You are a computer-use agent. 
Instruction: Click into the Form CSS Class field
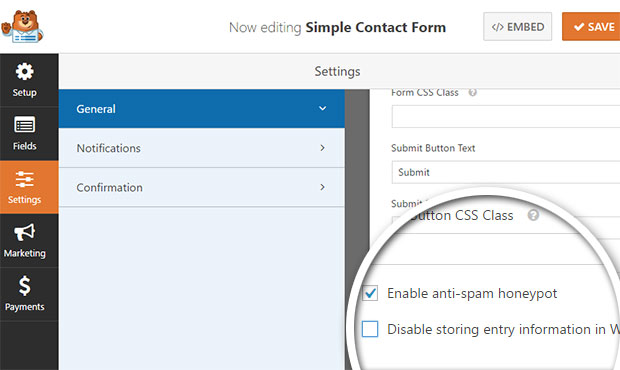point(506,116)
